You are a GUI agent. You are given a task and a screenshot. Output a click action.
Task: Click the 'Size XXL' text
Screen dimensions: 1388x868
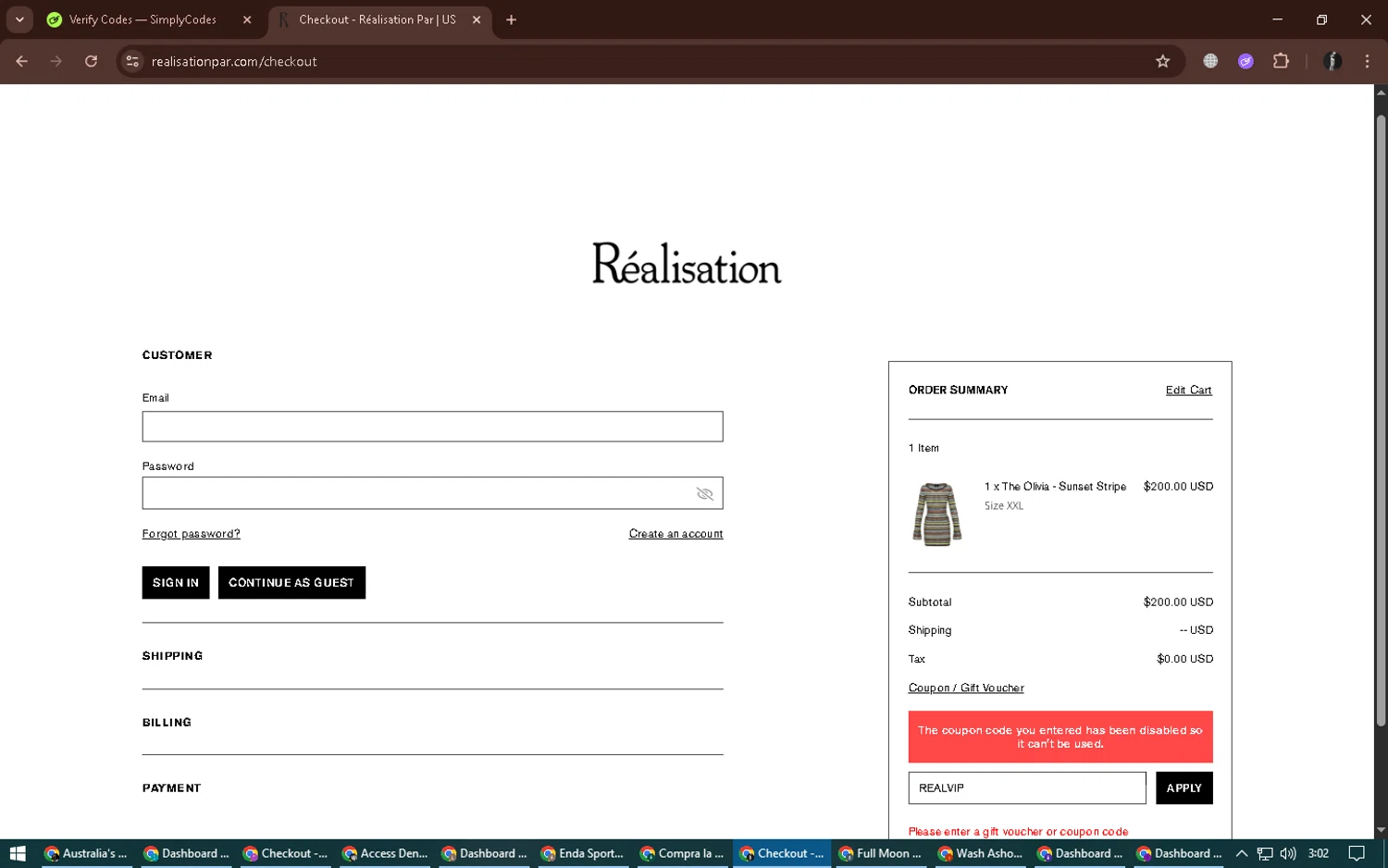click(x=1004, y=506)
